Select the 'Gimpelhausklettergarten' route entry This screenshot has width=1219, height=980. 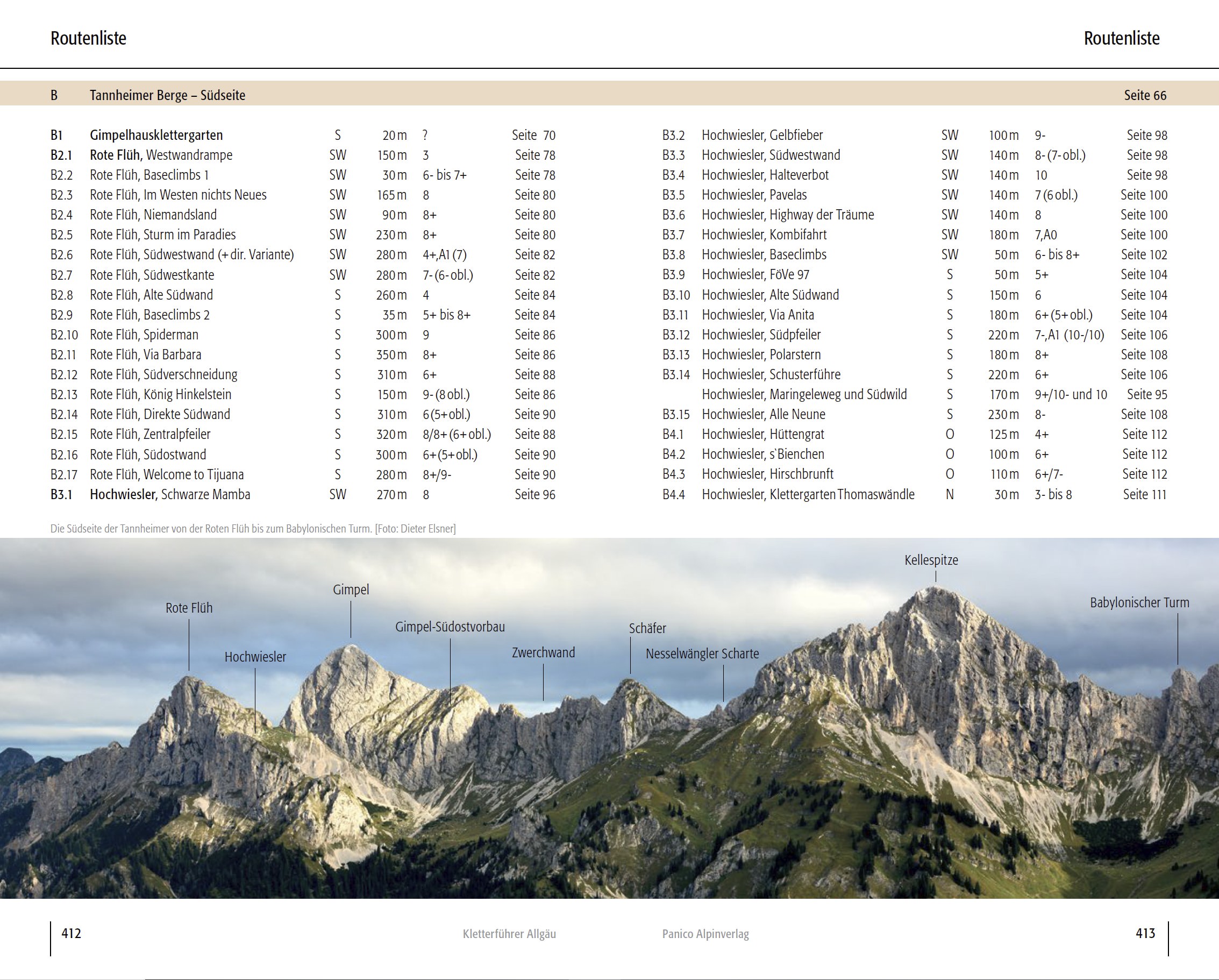click(x=156, y=135)
